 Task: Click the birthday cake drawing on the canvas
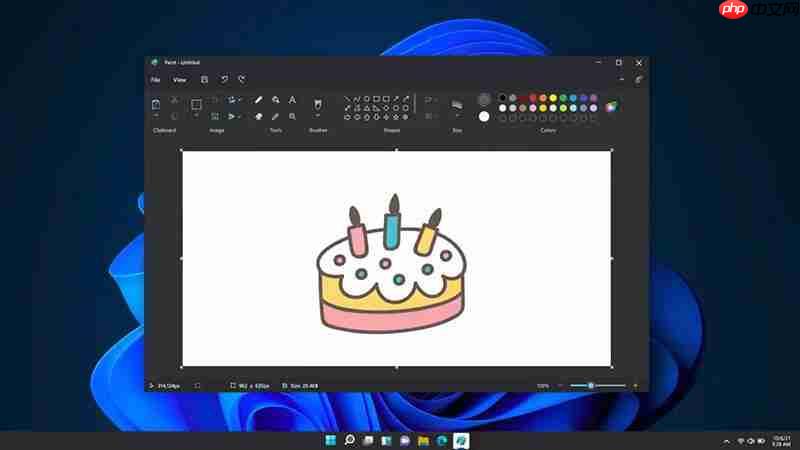coord(391,264)
